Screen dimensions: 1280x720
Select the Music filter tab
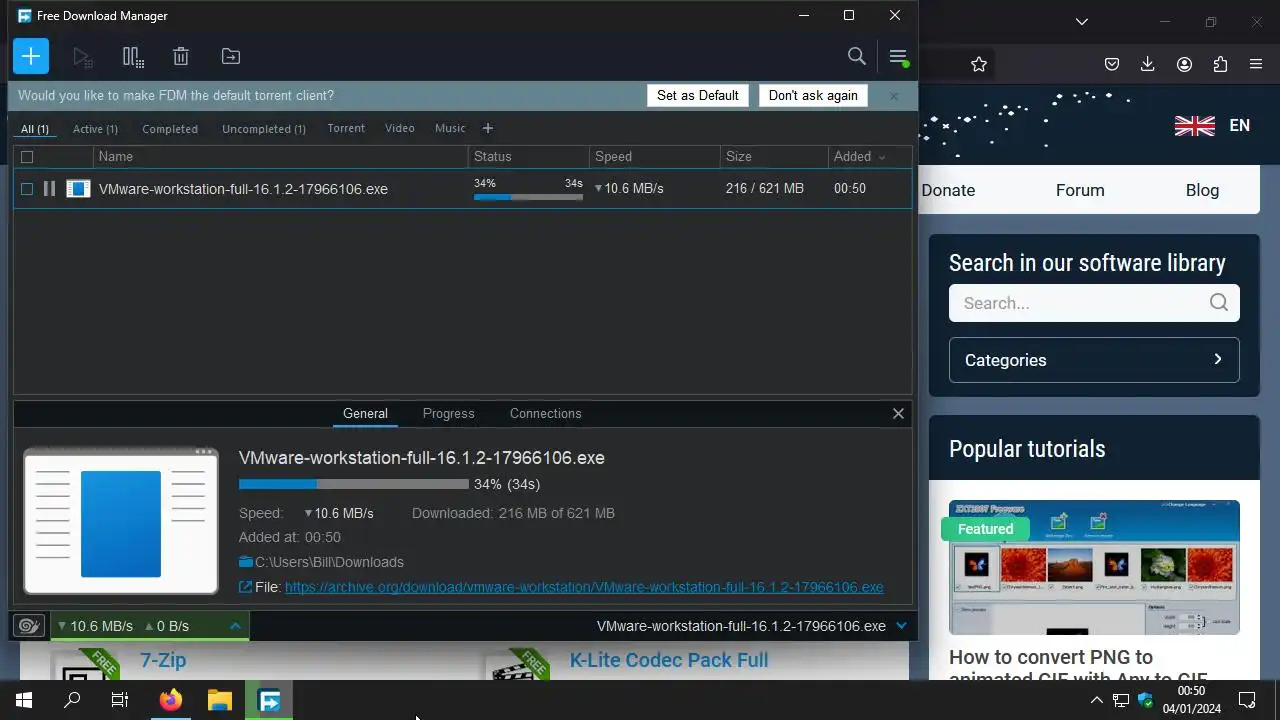(x=450, y=128)
